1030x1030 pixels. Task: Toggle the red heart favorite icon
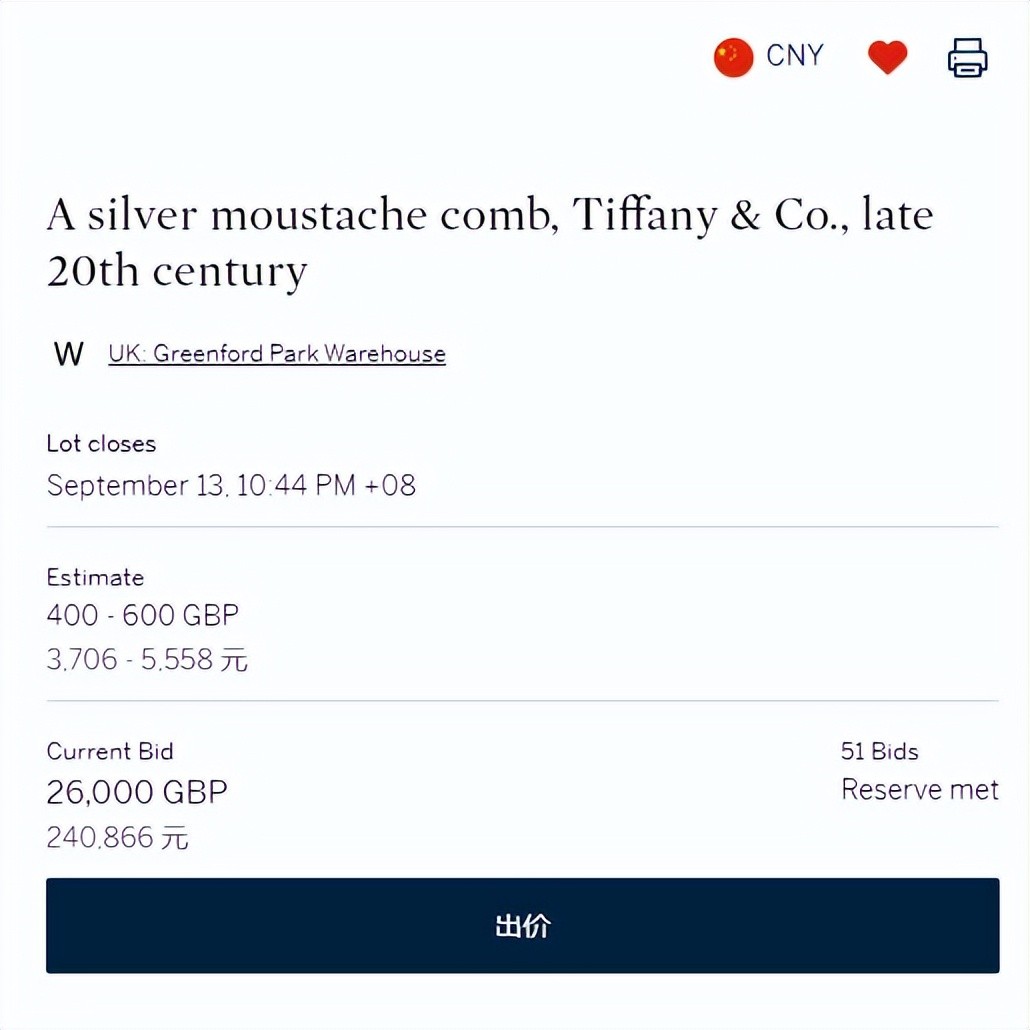(887, 58)
